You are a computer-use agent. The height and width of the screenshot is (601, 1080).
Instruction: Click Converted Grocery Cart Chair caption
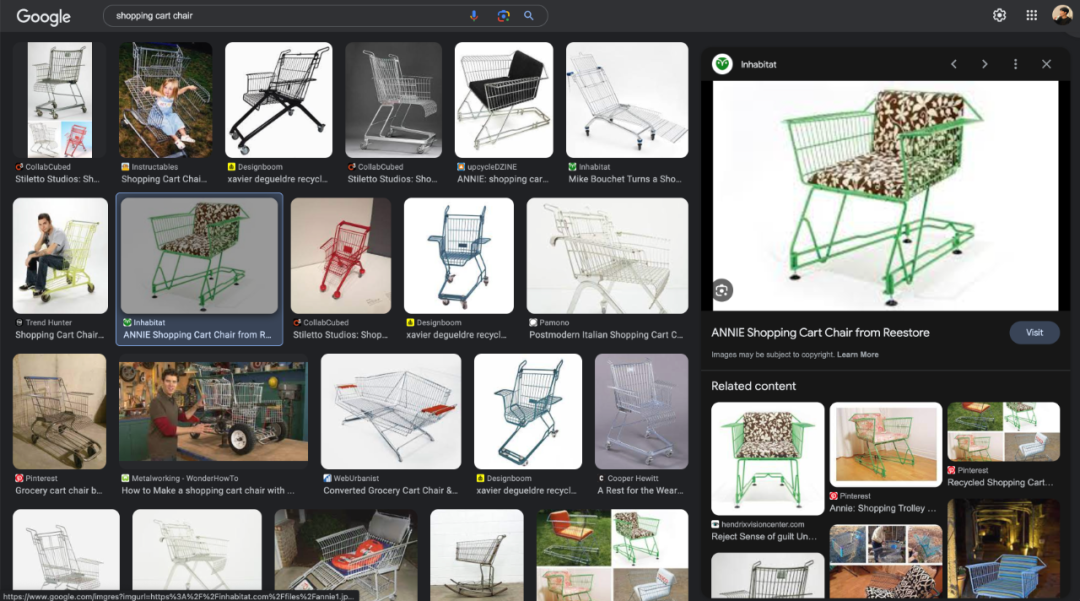[x=391, y=490]
